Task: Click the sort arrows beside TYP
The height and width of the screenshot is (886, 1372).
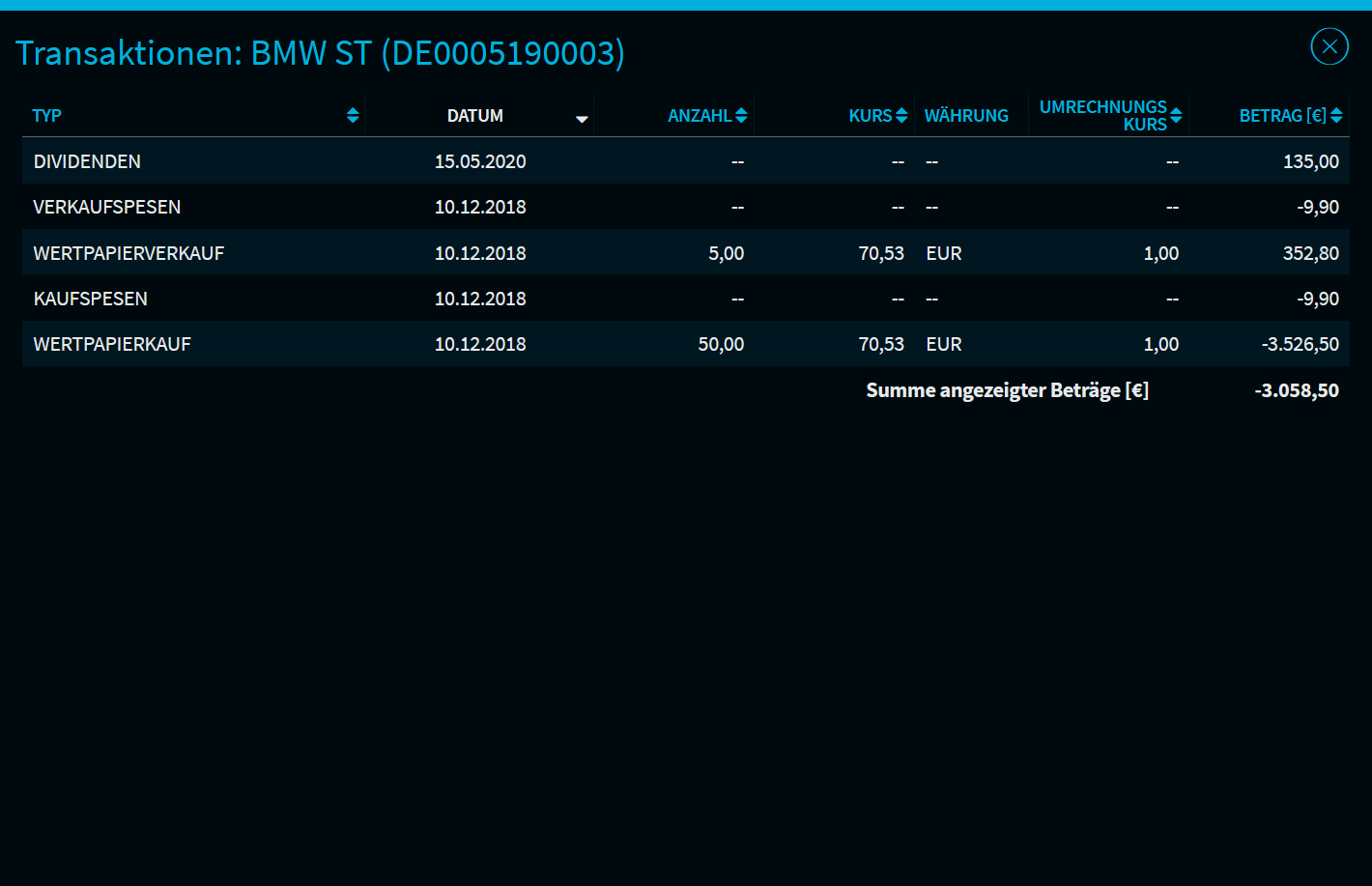Action: [x=353, y=116]
